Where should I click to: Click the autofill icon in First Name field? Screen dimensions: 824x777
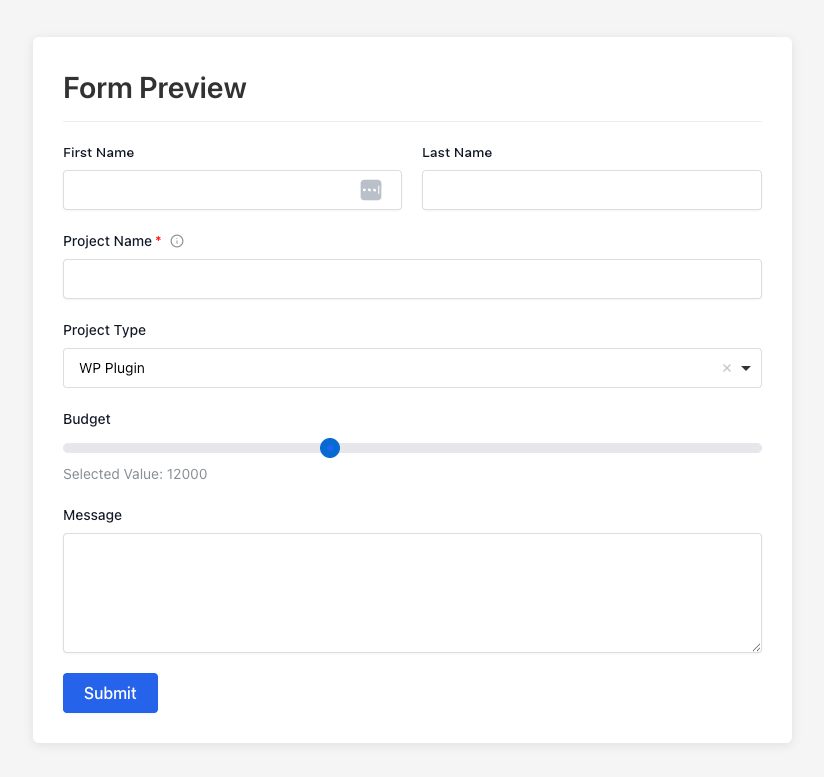pos(371,190)
